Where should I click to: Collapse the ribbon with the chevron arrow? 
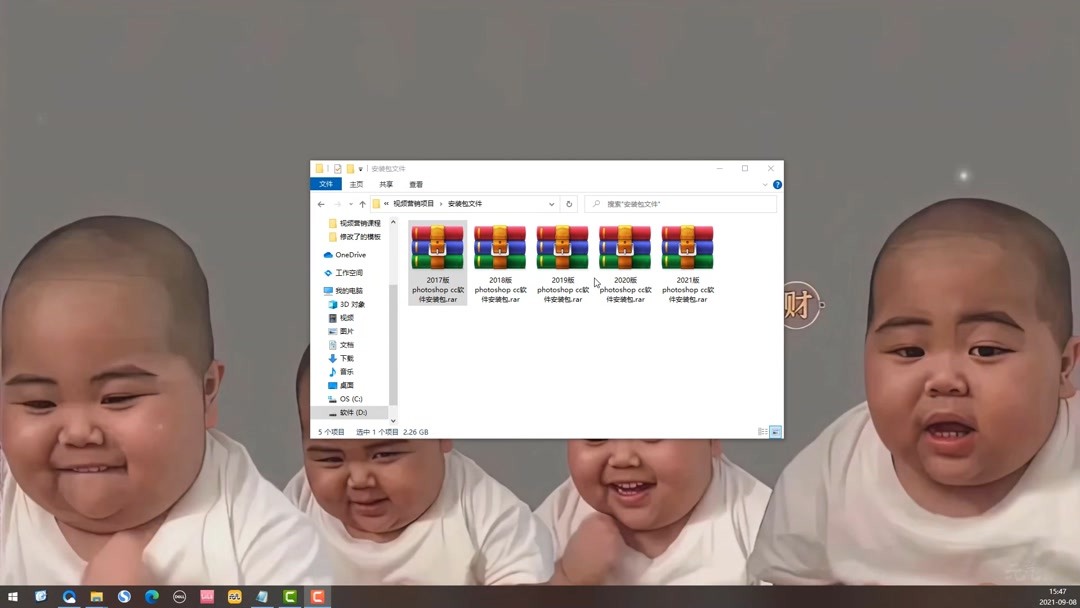(766, 184)
